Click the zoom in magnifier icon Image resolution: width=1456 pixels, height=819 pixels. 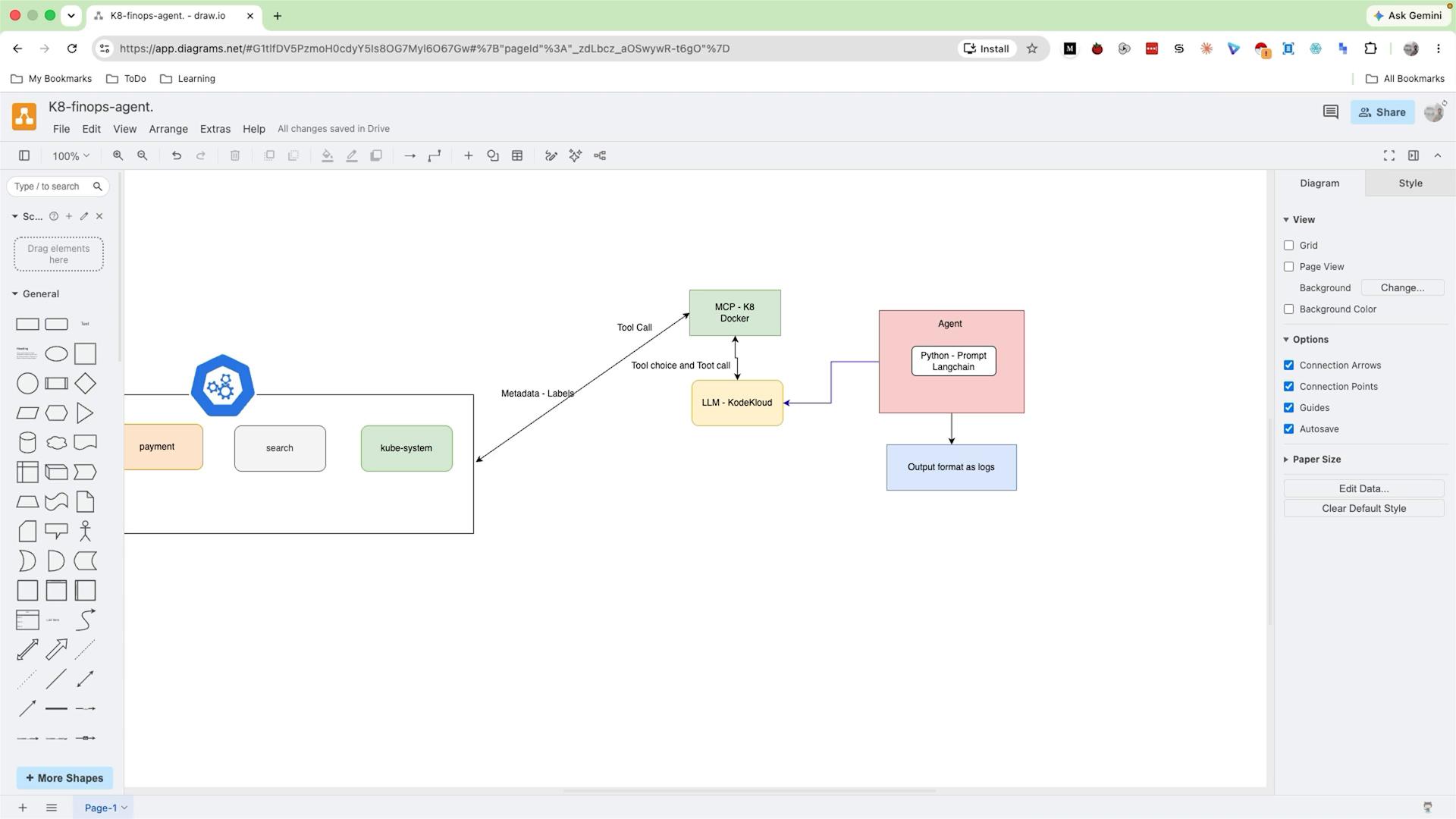point(118,155)
